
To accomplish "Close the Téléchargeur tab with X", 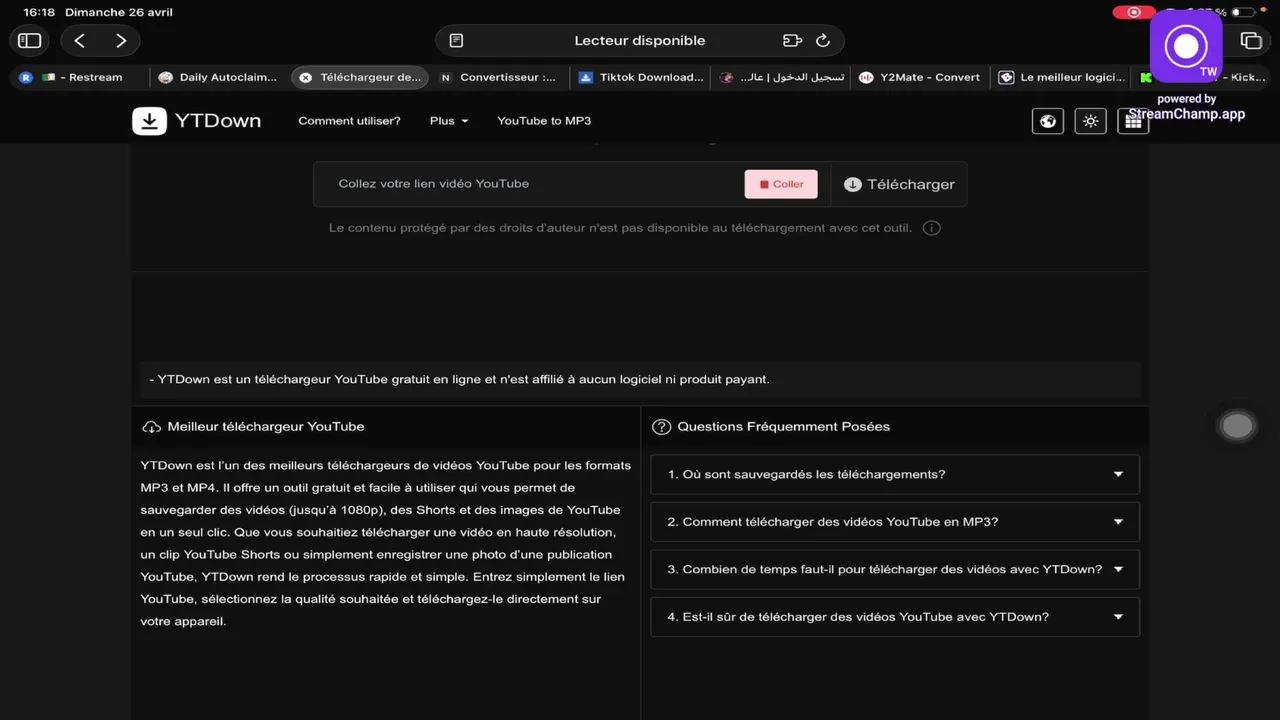I will coord(305,77).
